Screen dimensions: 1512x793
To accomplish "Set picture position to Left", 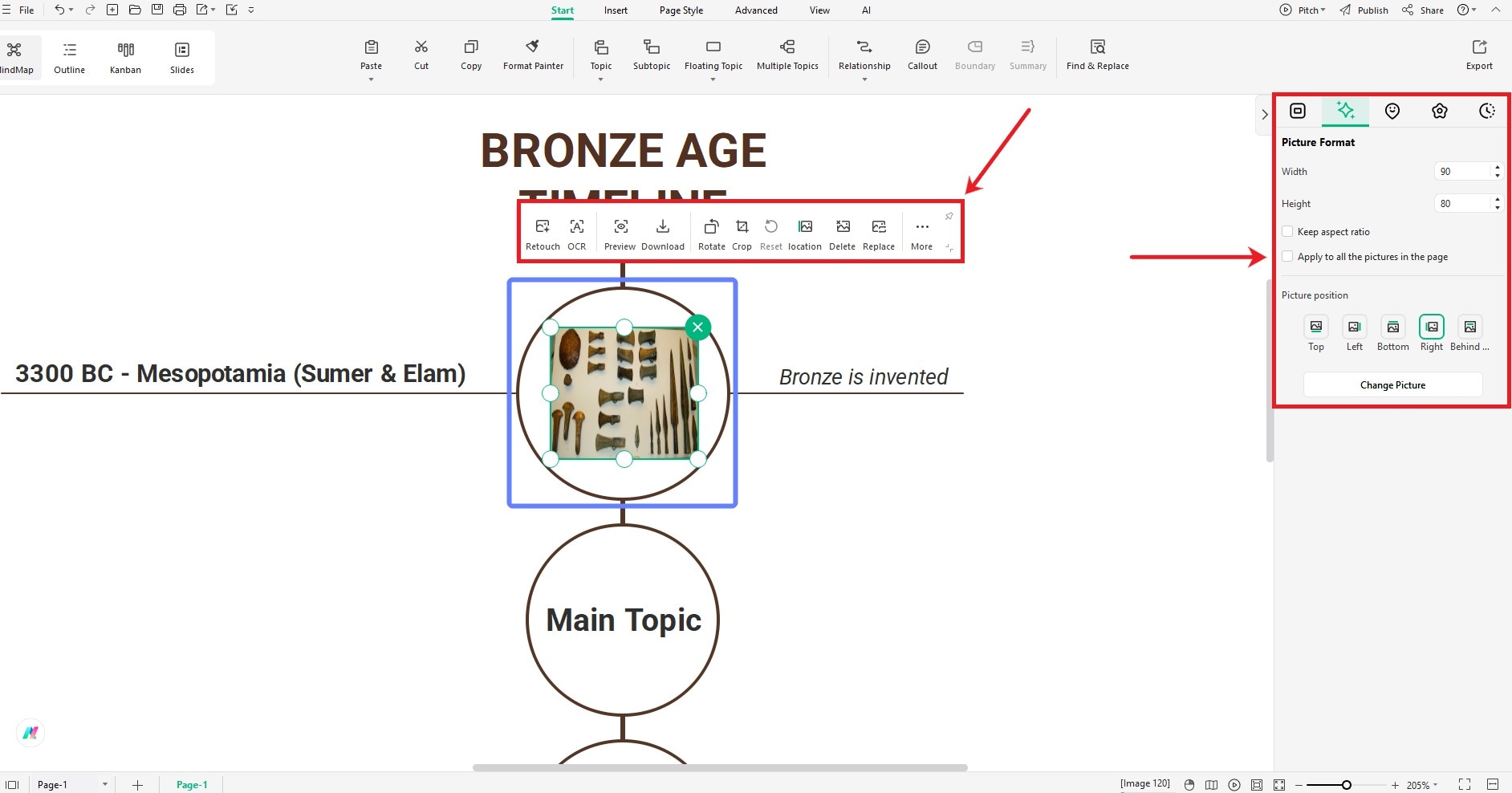I will [1355, 333].
